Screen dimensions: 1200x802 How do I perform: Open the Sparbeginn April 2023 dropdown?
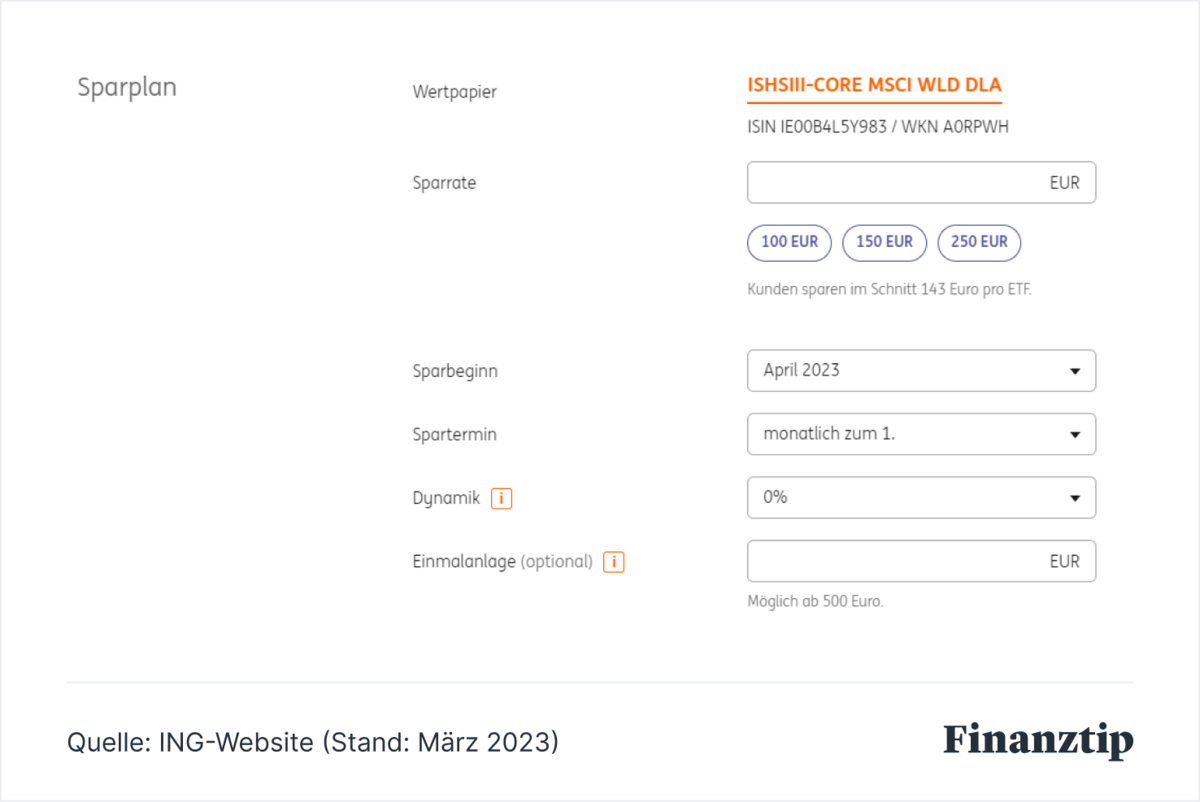(921, 370)
